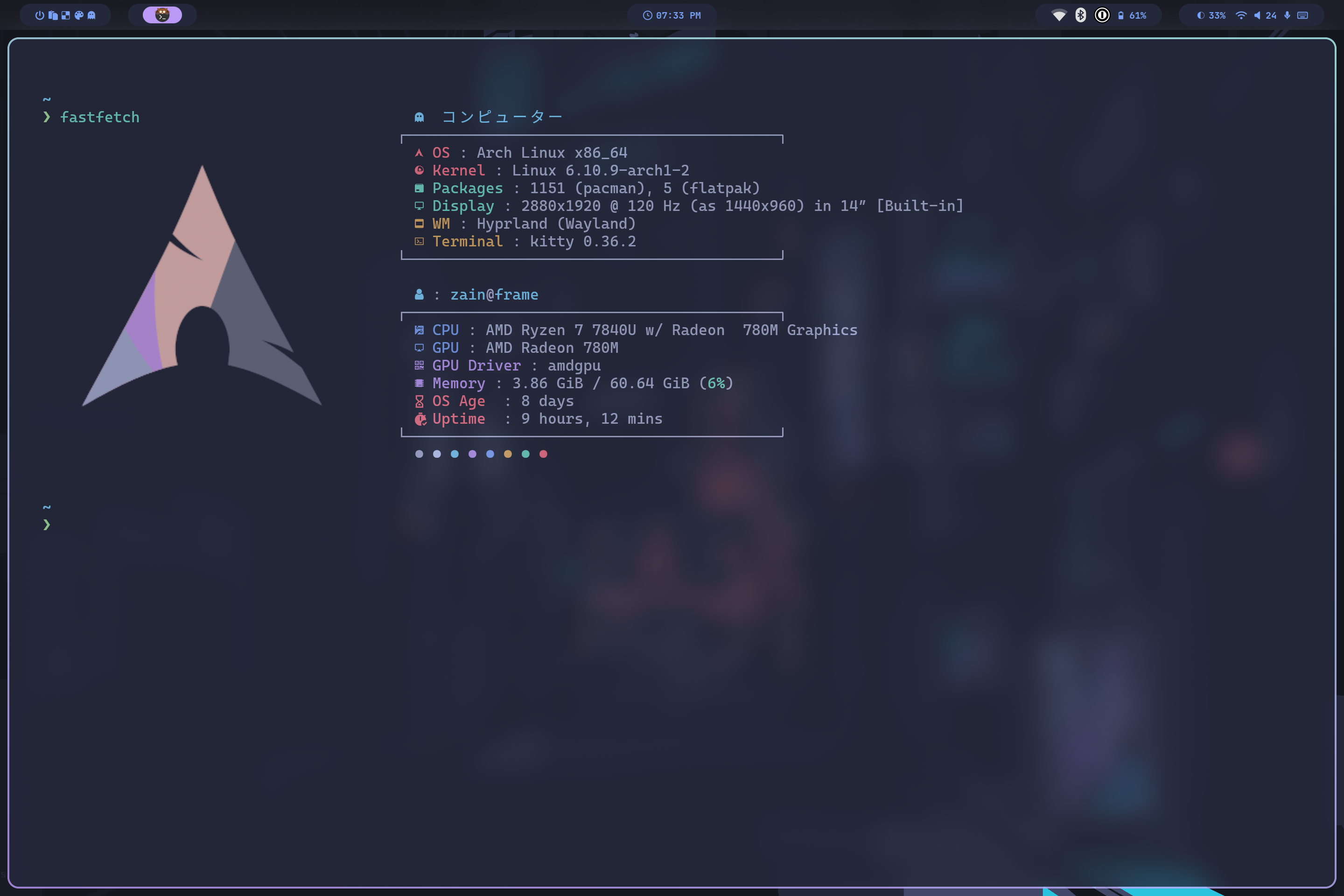Adjust the brightness 33% indicator

pyautogui.click(x=1211, y=15)
